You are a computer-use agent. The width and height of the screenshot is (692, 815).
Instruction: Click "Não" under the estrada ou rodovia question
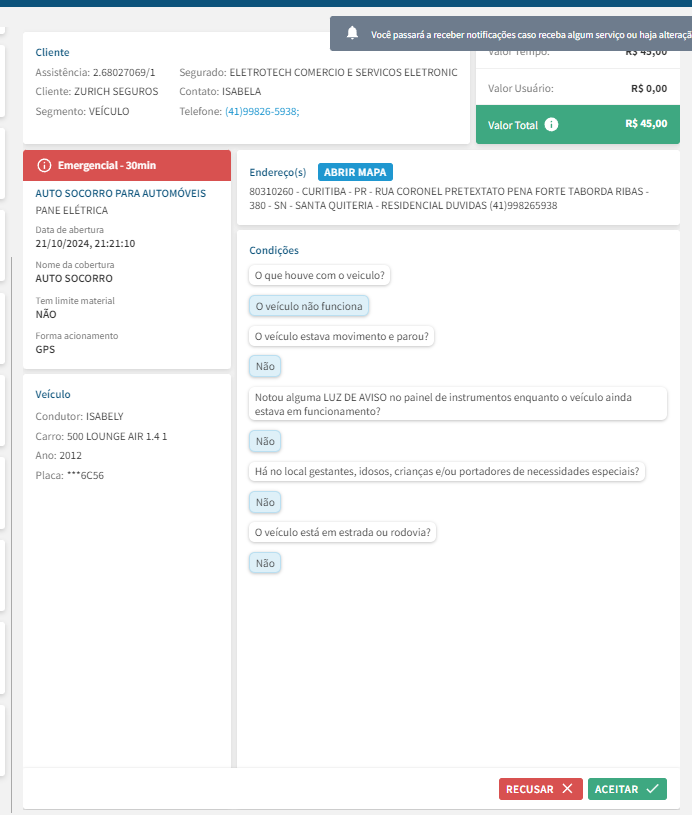pos(265,563)
